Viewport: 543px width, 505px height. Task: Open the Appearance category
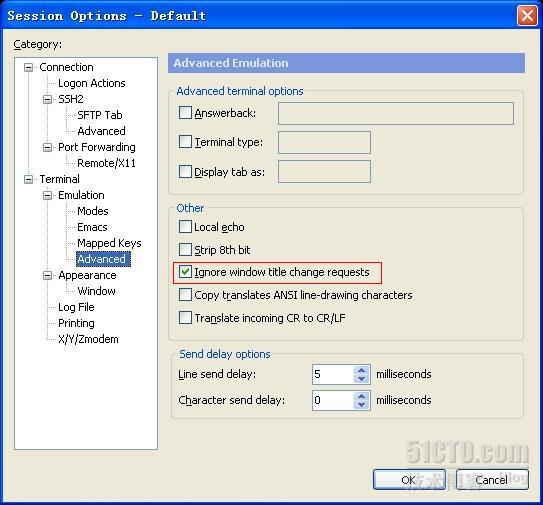coord(87,275)
